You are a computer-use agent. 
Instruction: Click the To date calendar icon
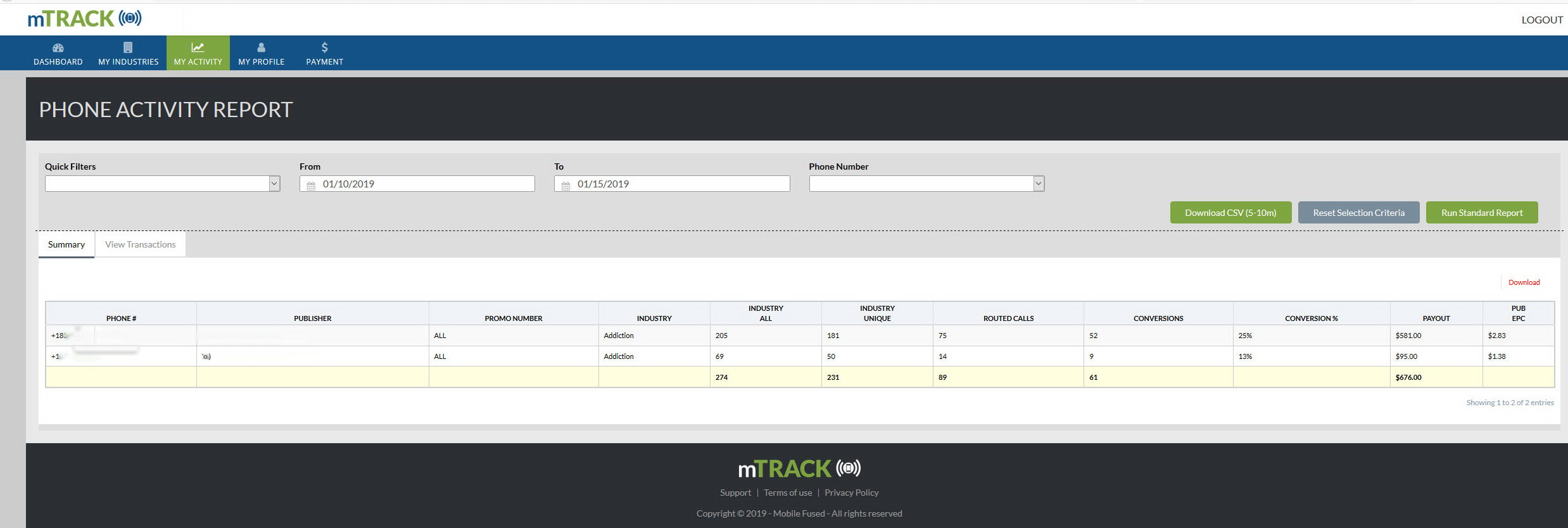click(566, 185)
